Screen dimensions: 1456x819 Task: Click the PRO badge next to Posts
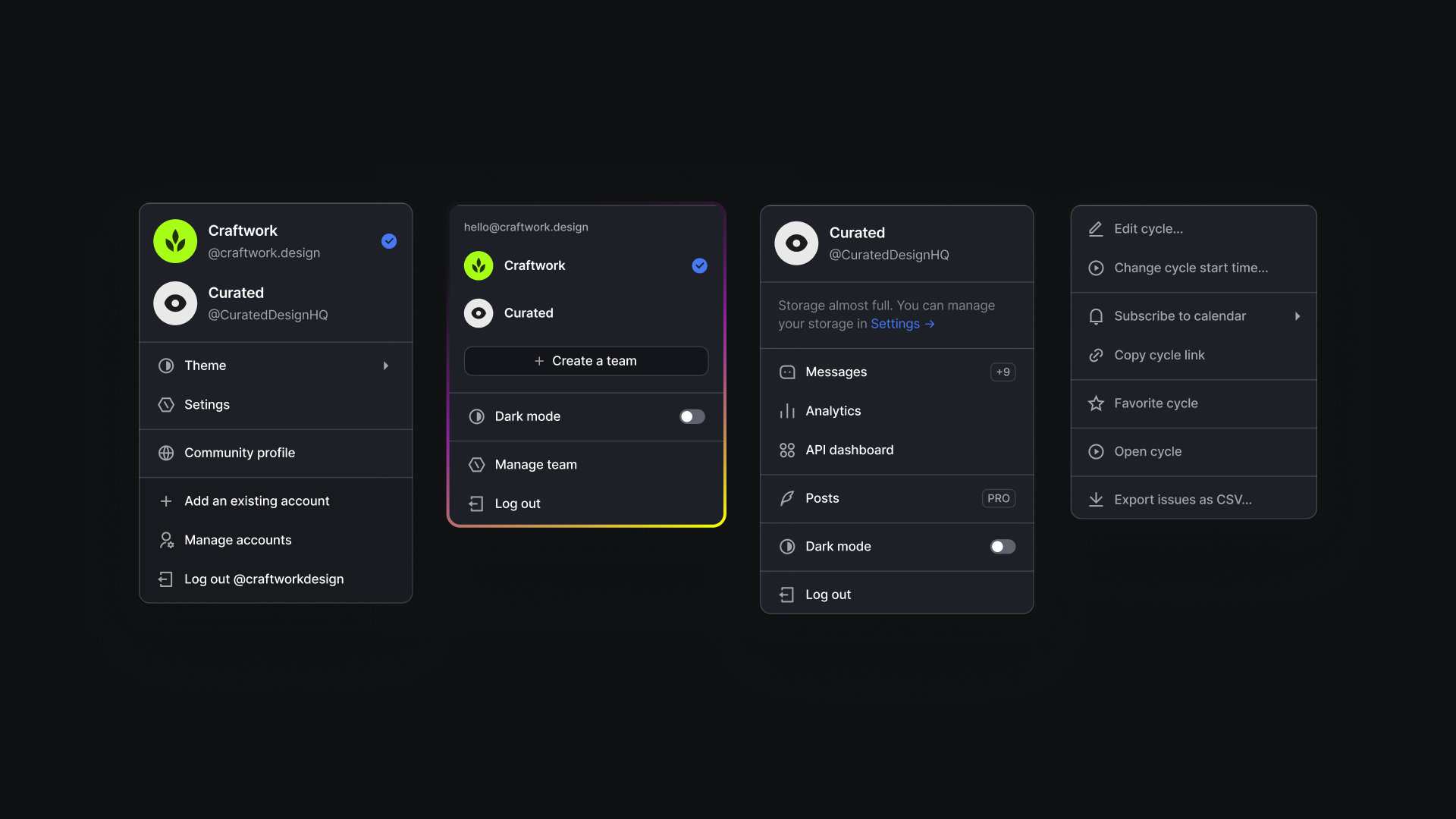(x=999, y=498)
